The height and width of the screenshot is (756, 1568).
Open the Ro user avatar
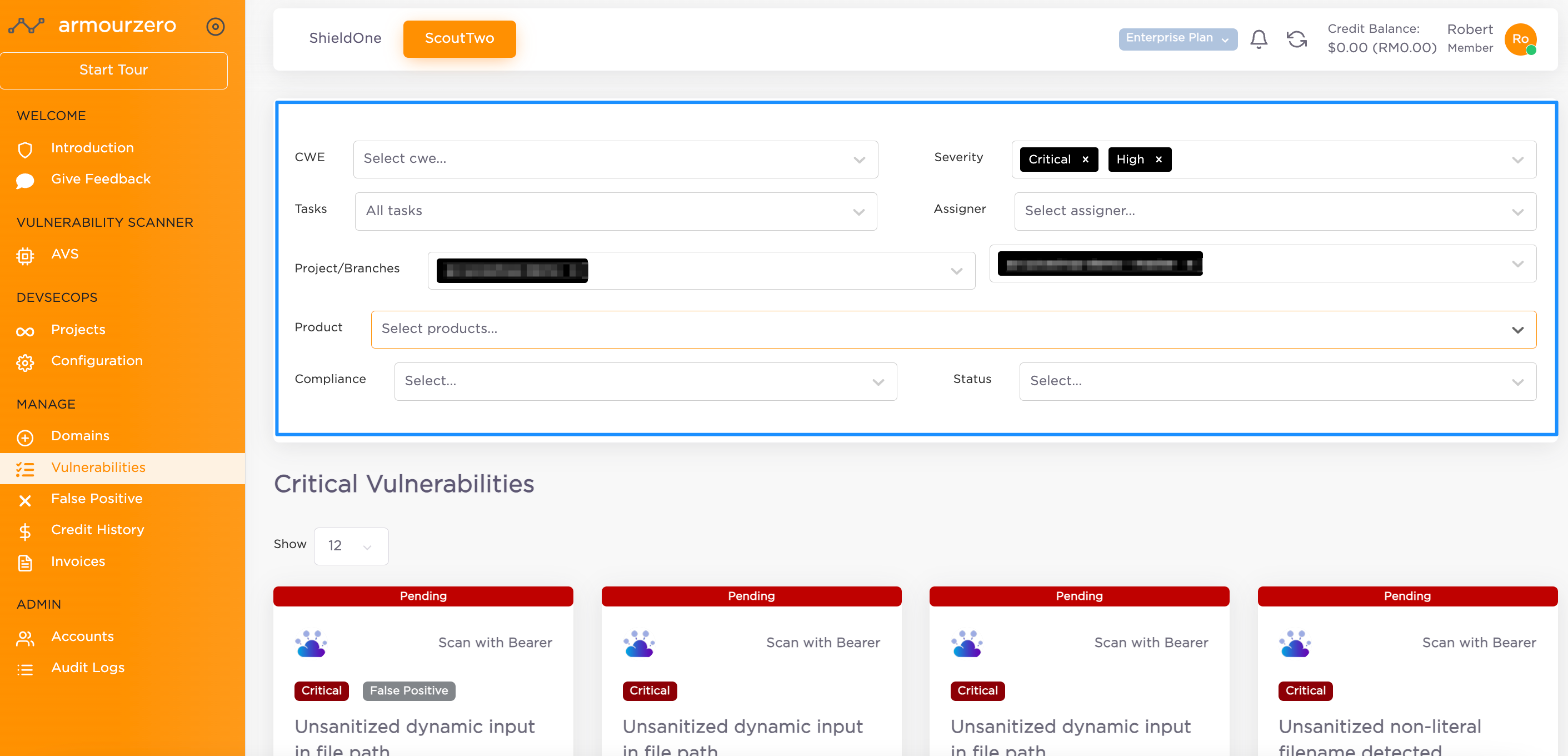coord(1520,39)
